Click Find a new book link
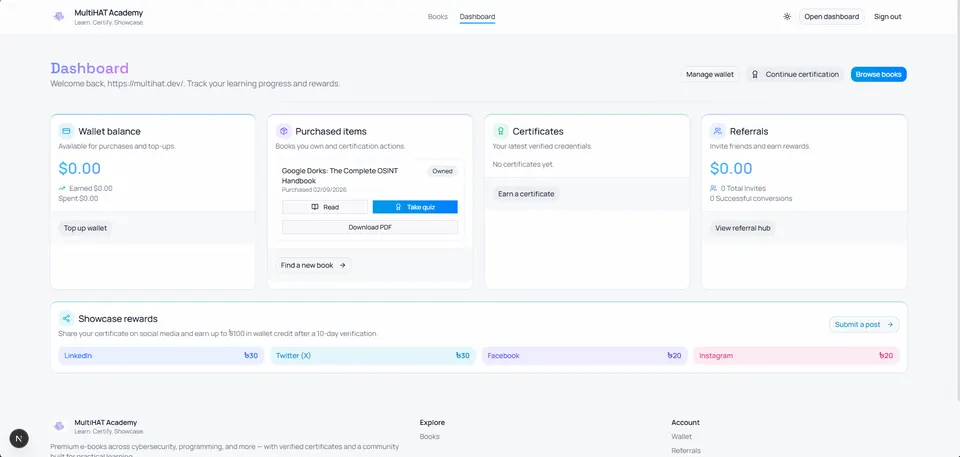The image size is (960, 457). pyautogui.click(x=313, y=265)
